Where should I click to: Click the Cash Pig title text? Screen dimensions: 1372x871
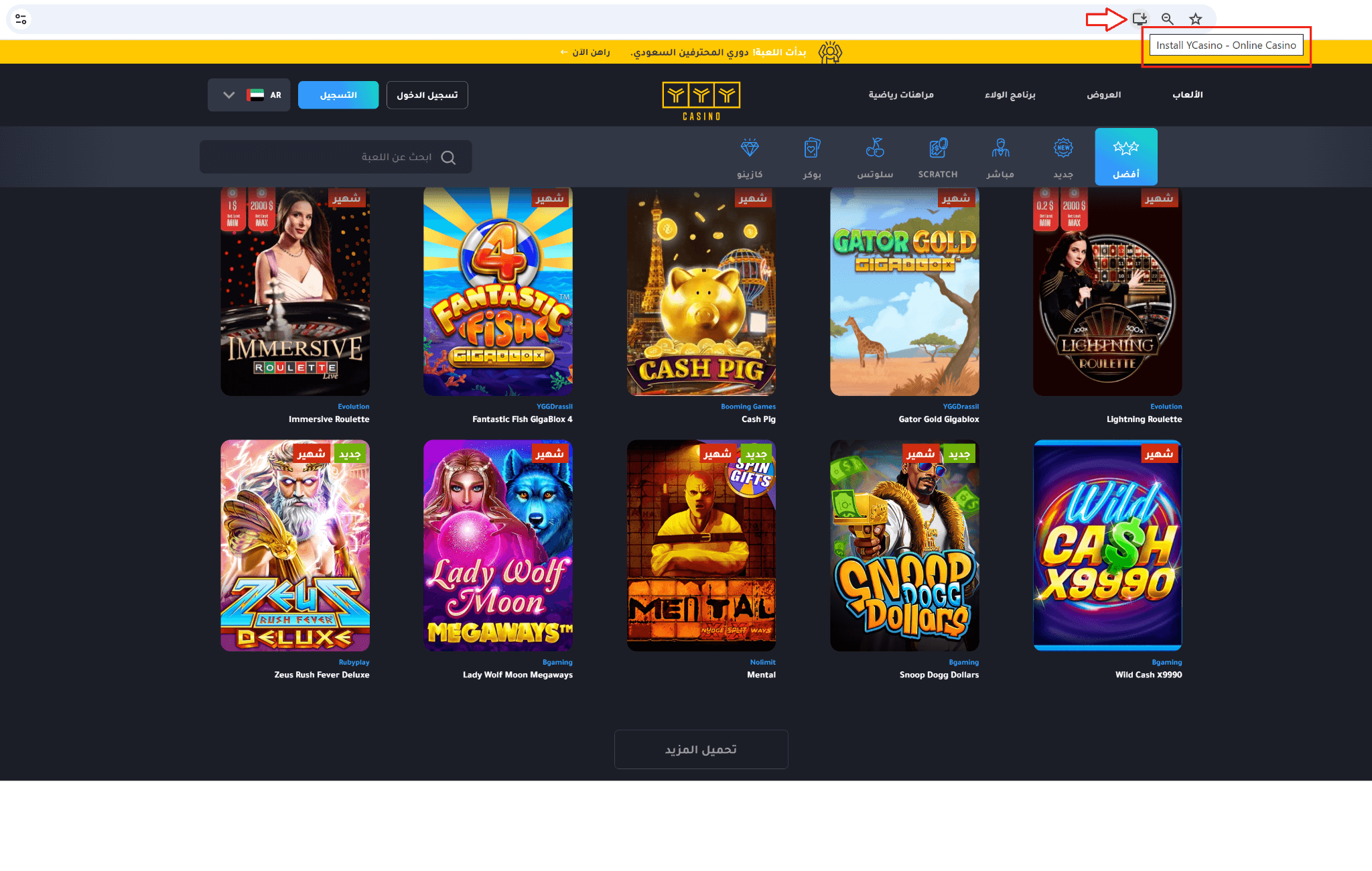pos(758,419)
